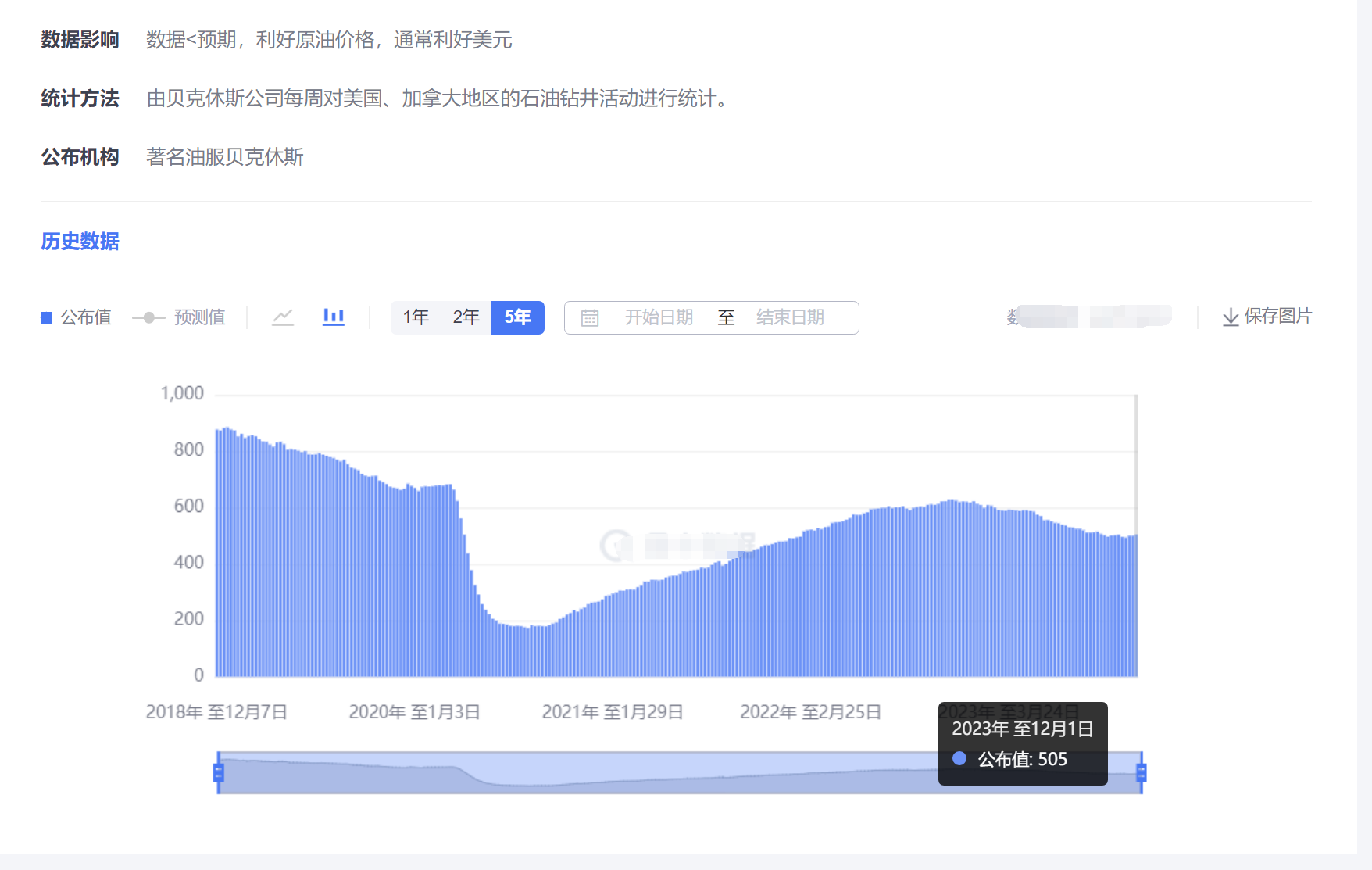
Task: Click the grey 预测值 legend line marker
Action: click(148, 317)
